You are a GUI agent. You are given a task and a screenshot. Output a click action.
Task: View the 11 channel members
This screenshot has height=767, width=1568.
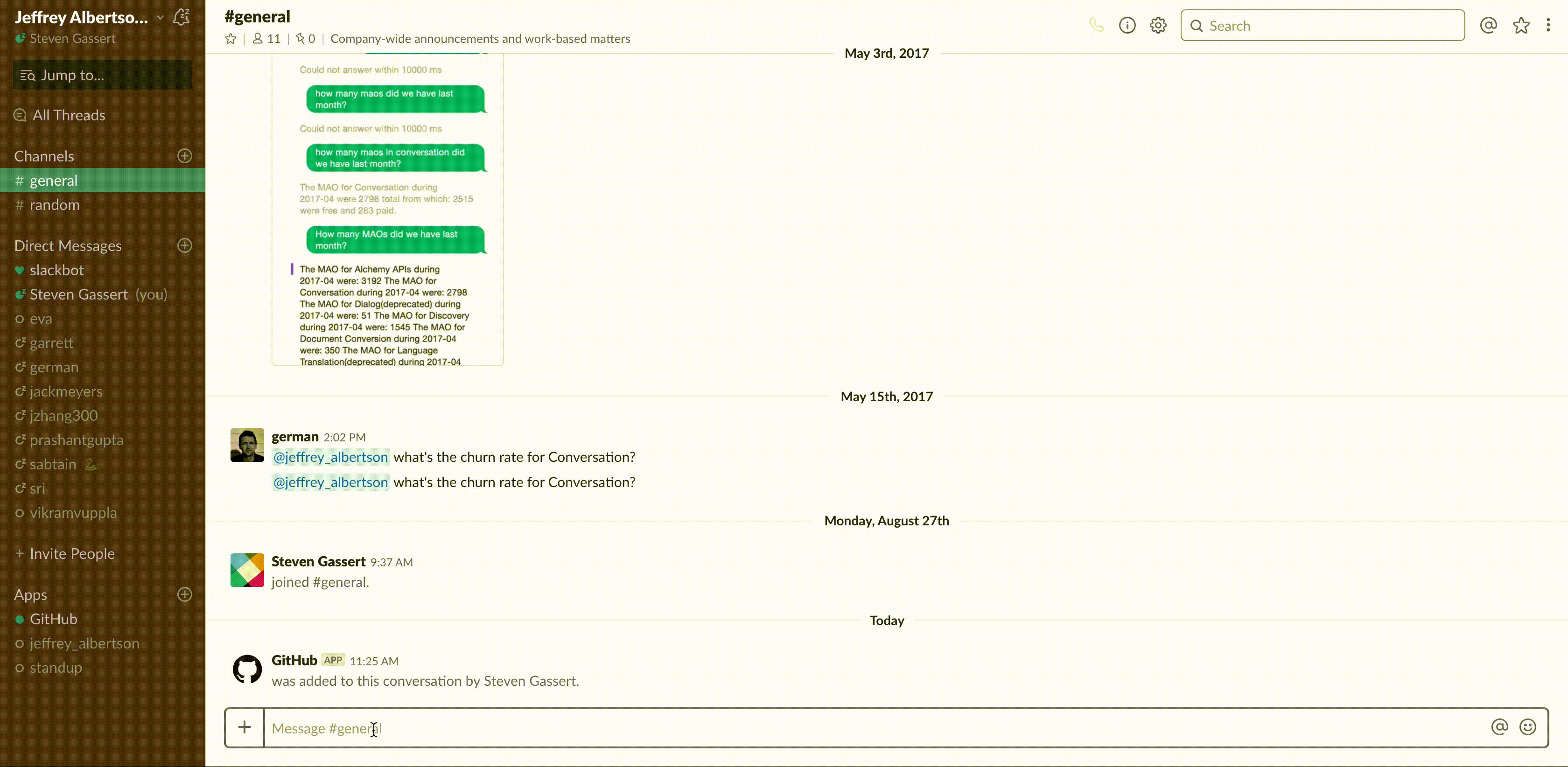pos(266,39)
